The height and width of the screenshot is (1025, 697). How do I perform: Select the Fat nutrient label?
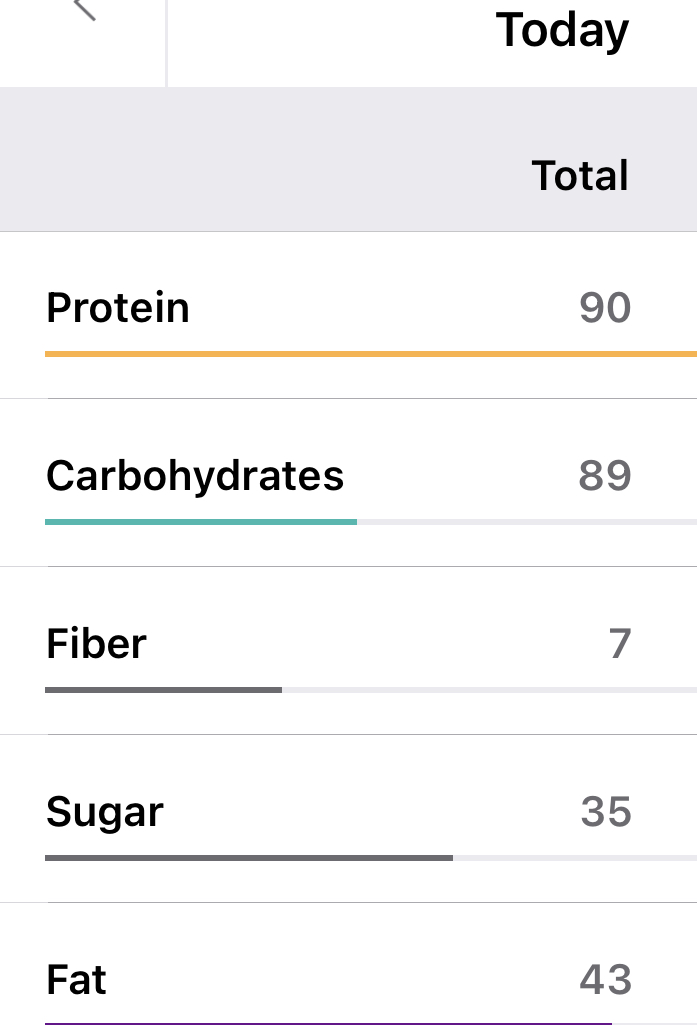coord(76,980)
